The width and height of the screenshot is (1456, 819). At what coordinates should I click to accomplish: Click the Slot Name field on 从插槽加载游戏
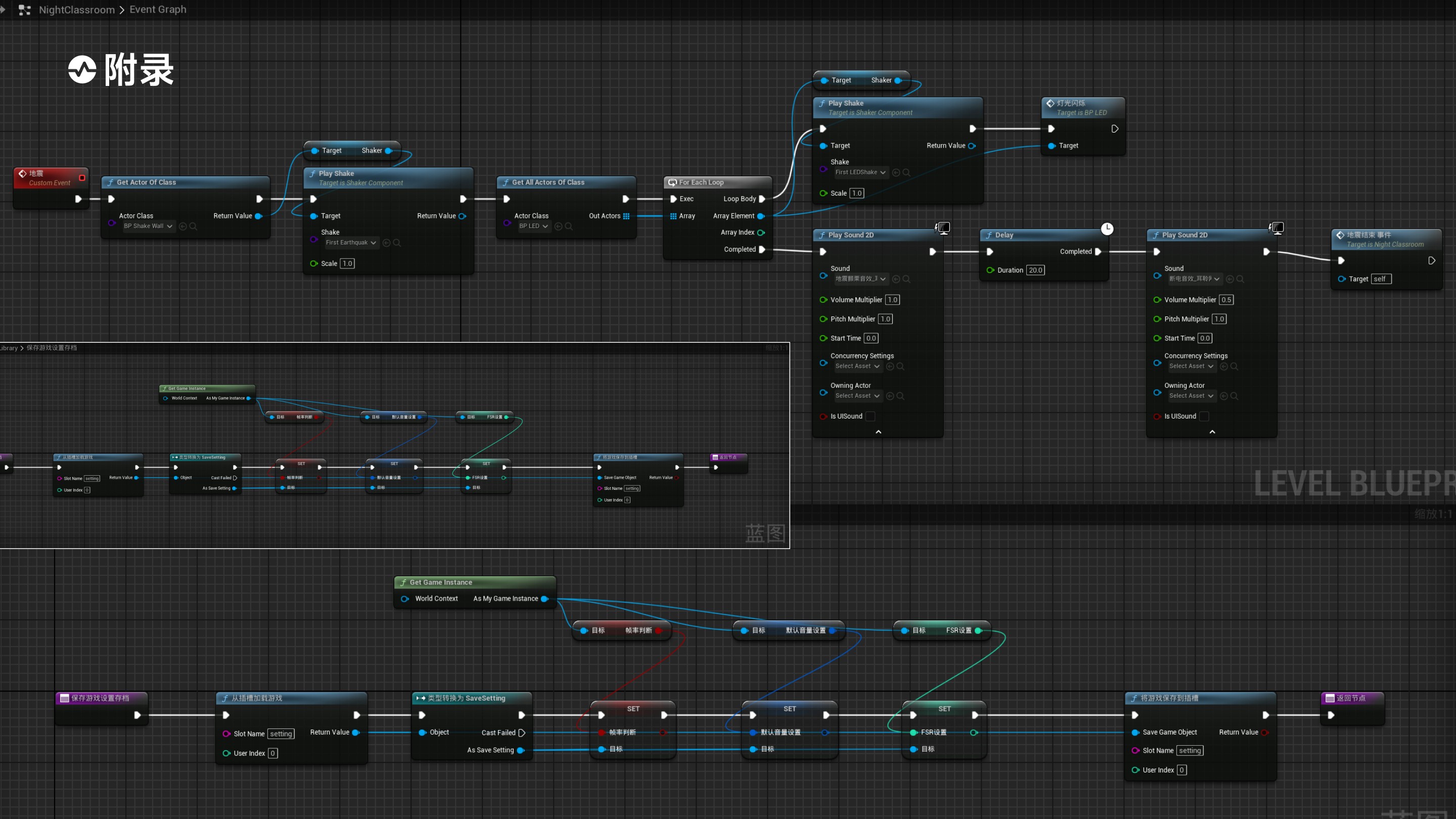click(281, 734)
